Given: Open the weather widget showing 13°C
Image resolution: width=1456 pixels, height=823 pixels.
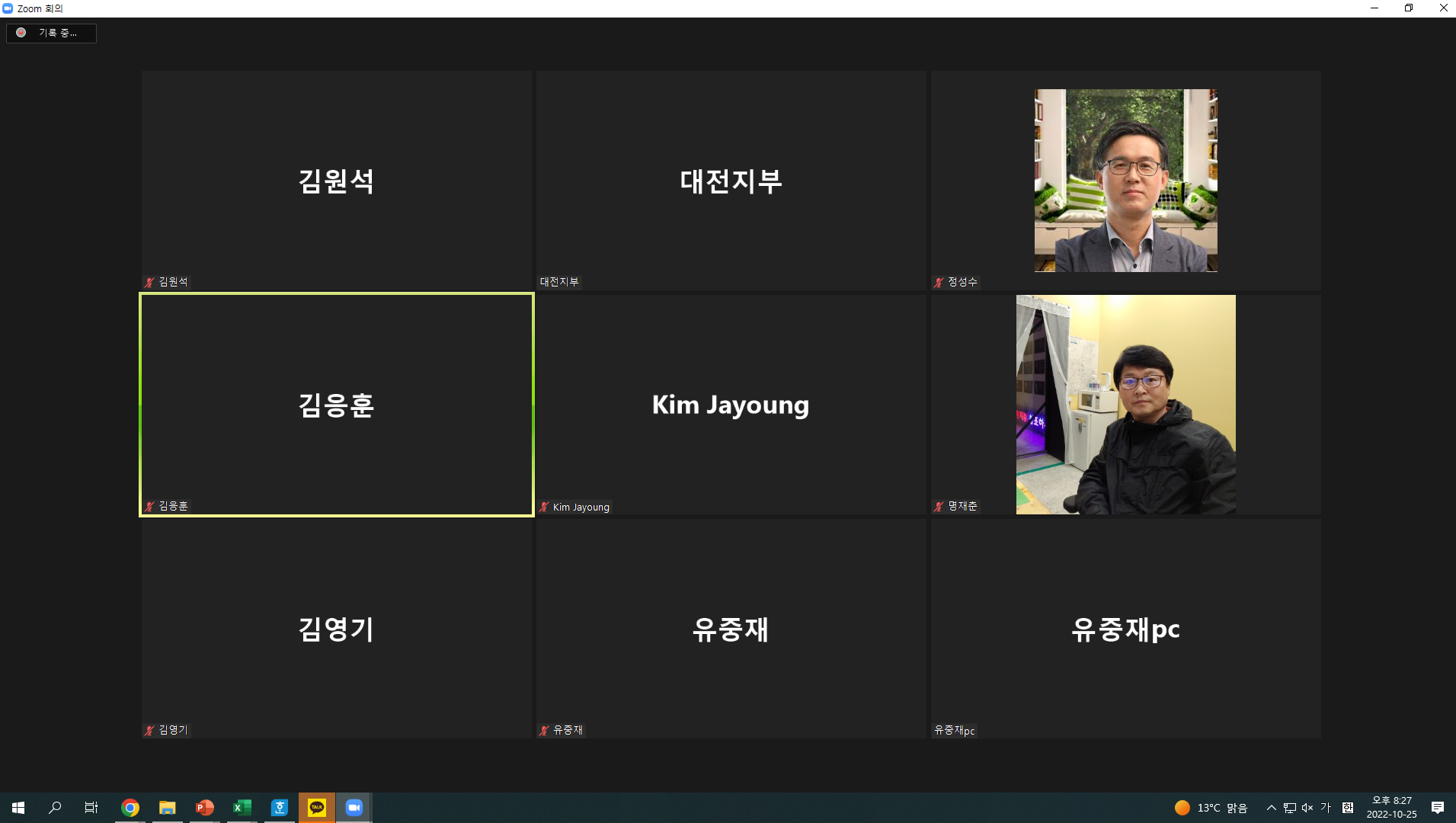Looking at the screenshot, I should pyautogui.click(x=1211, y=808).
